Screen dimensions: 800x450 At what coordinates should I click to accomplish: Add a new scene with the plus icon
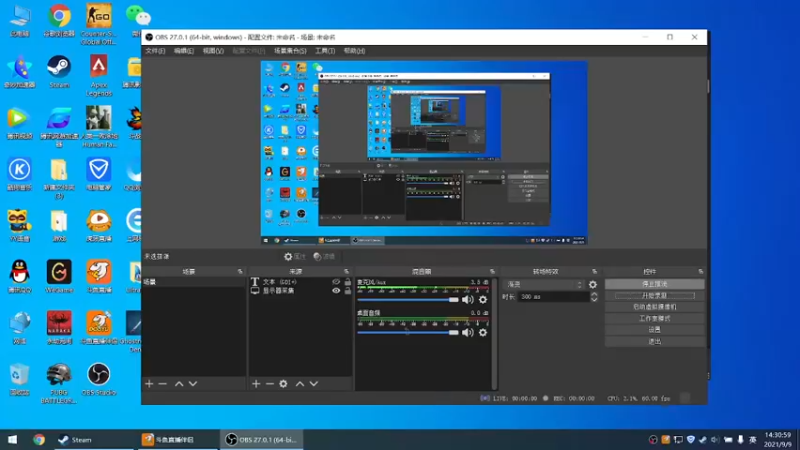pyautogui.click(x=149, y=384)
